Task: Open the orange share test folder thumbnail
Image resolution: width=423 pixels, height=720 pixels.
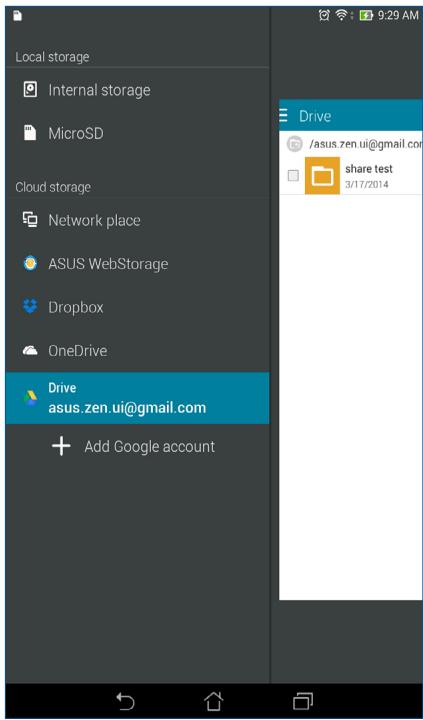Action: pyautogui.click(x=322, y=175)
